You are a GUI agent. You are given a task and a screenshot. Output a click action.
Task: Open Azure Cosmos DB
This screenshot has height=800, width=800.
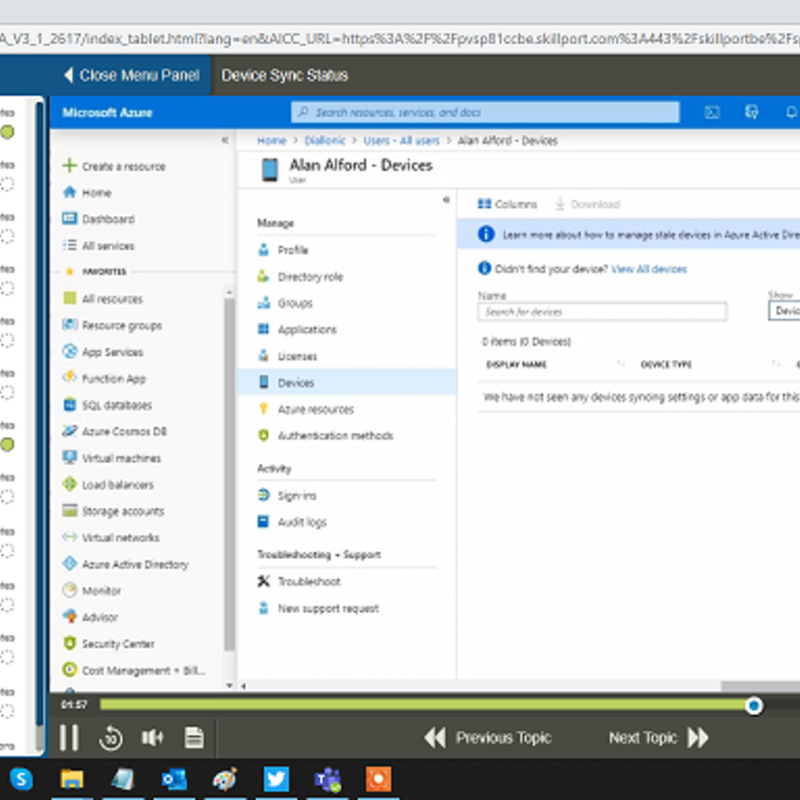pos(115,432)
